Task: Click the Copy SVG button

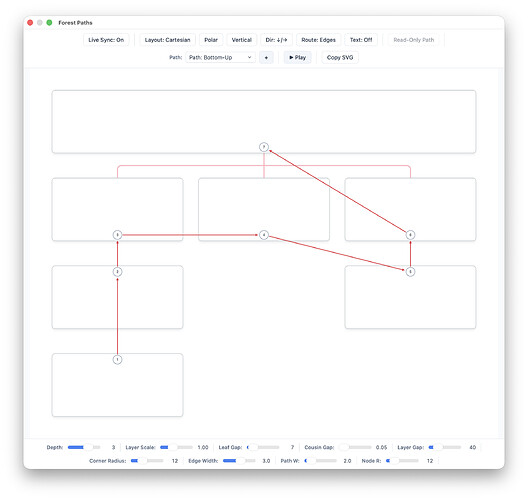Action: tap(340, 58)
